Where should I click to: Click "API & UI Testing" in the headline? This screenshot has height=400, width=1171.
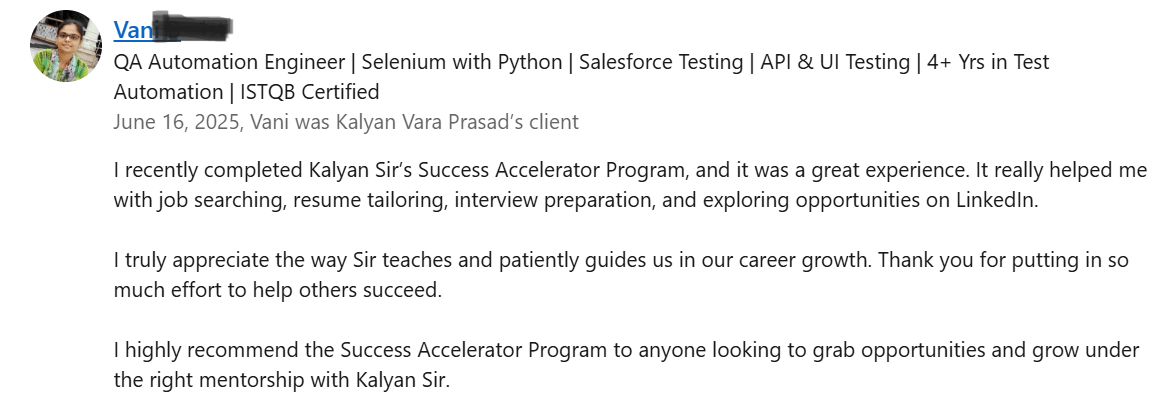[x=835, y=62]
